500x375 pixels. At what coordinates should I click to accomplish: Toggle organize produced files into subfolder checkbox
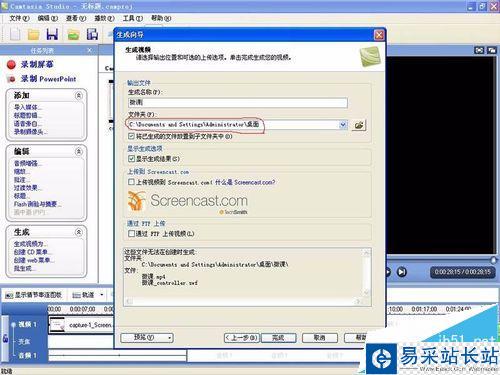131,136
